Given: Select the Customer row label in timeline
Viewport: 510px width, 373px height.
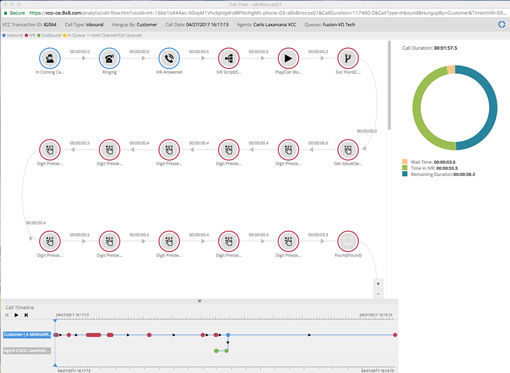Looking at the screenshot, I should pyautogui.click(x=27, y=335).
